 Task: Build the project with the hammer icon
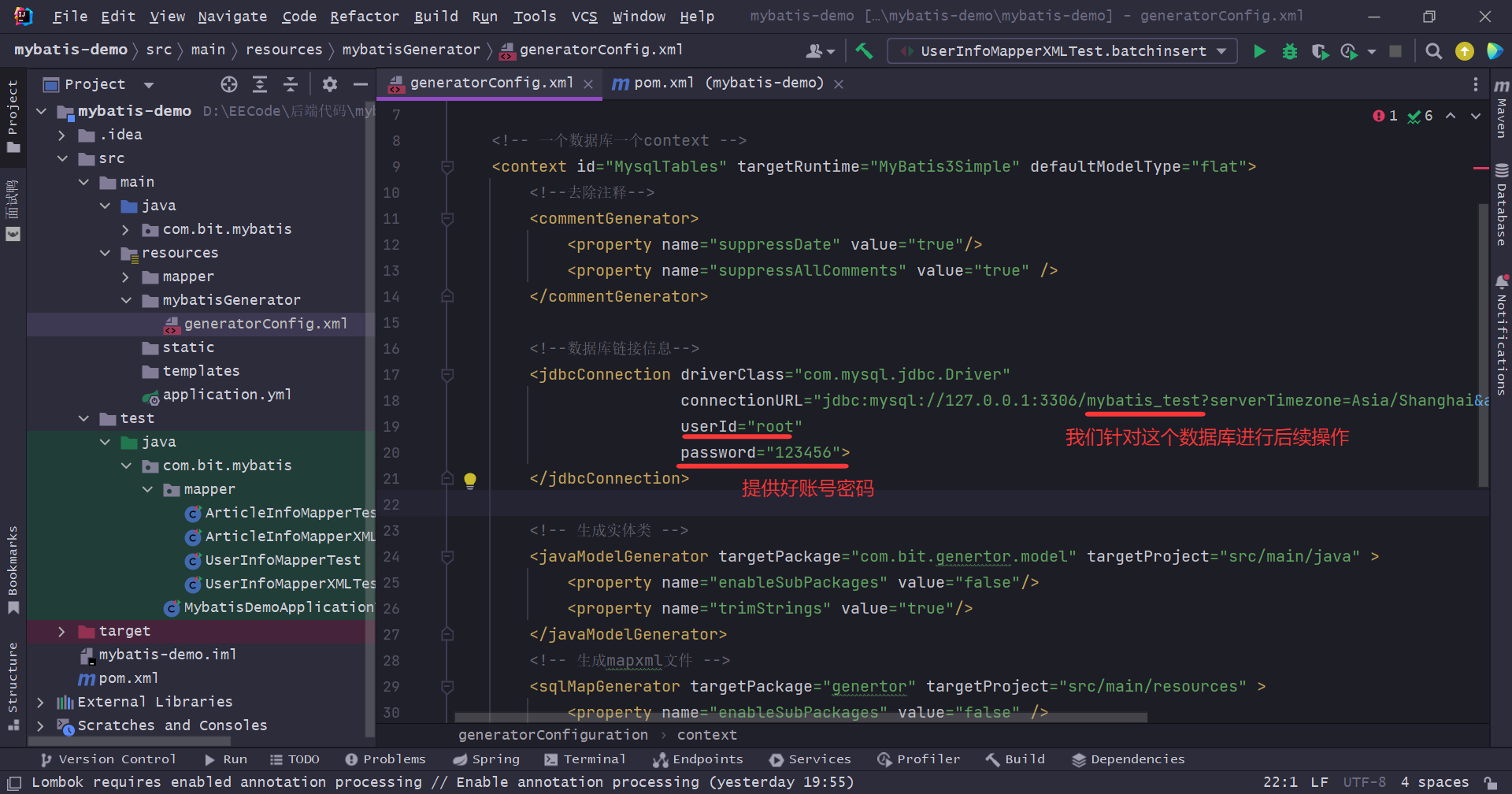(x=864, y=51)
